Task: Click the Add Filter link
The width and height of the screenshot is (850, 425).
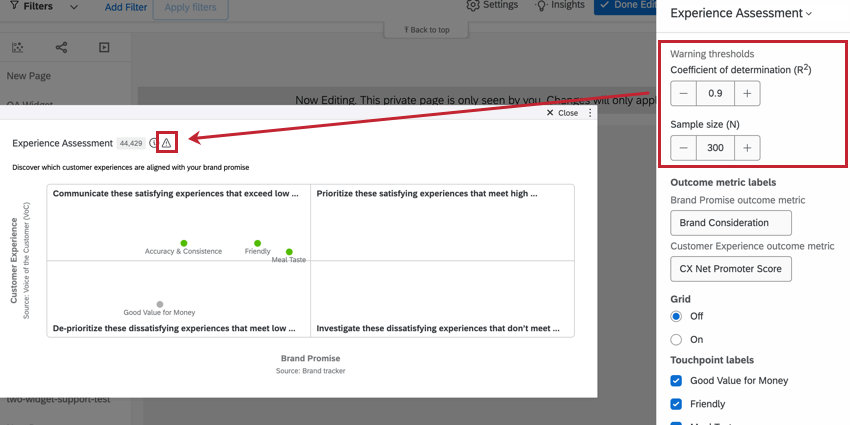Action: pos(127,7)
